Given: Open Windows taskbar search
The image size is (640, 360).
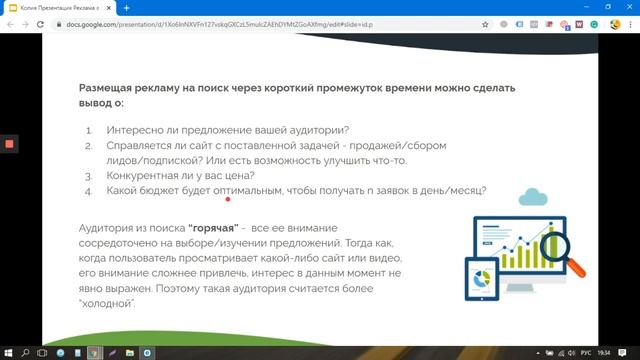Looking at the screenshot, I should tap(25, 353).
